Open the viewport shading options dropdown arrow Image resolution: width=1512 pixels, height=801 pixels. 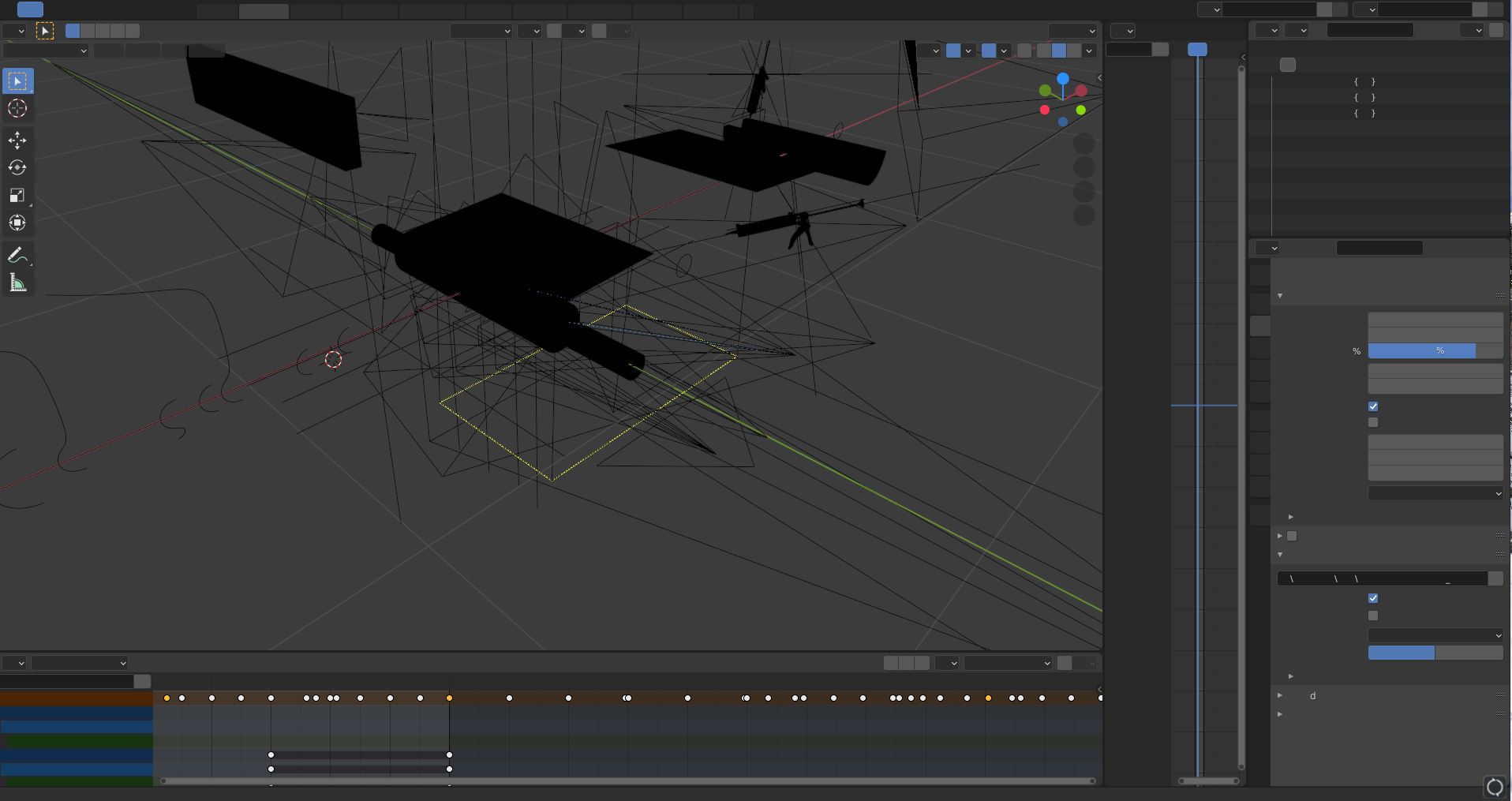(1090, 51)
